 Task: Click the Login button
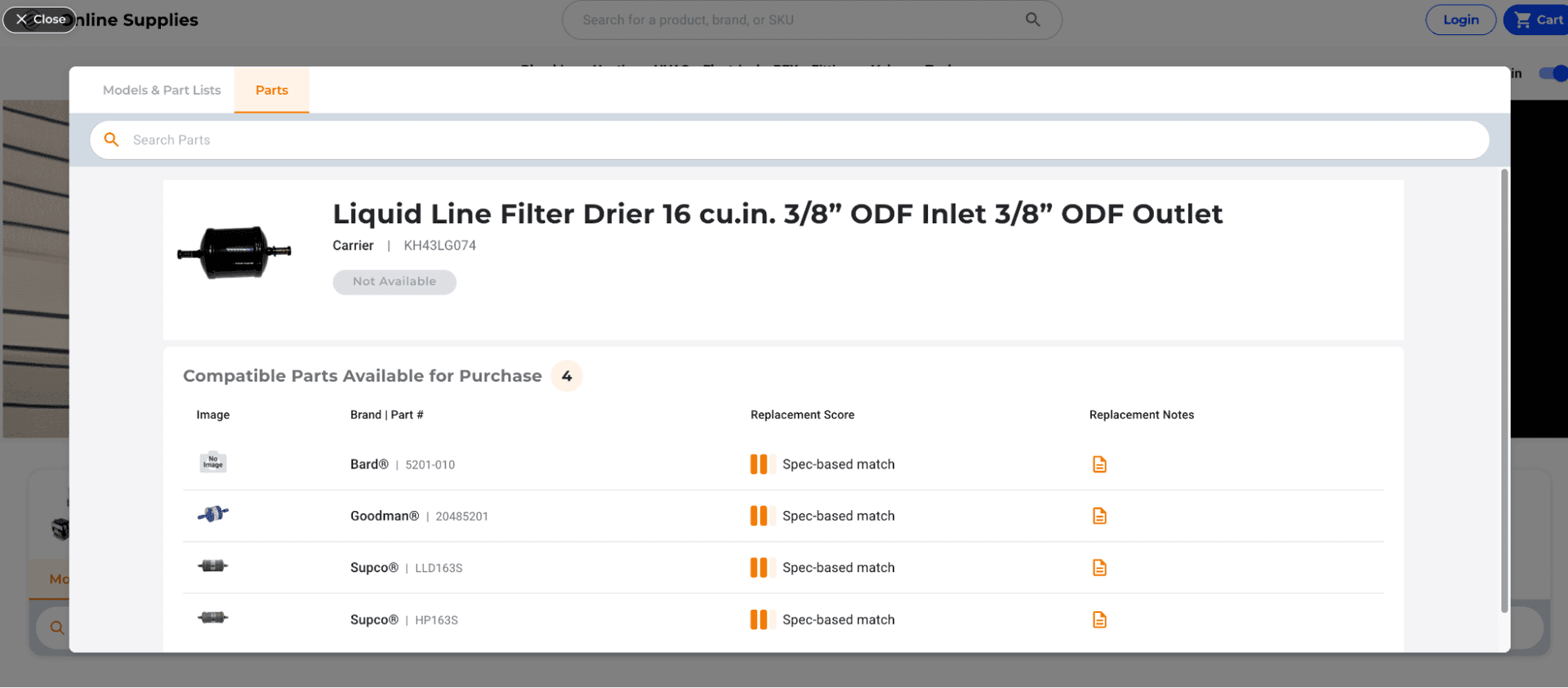coord(1460,20)
